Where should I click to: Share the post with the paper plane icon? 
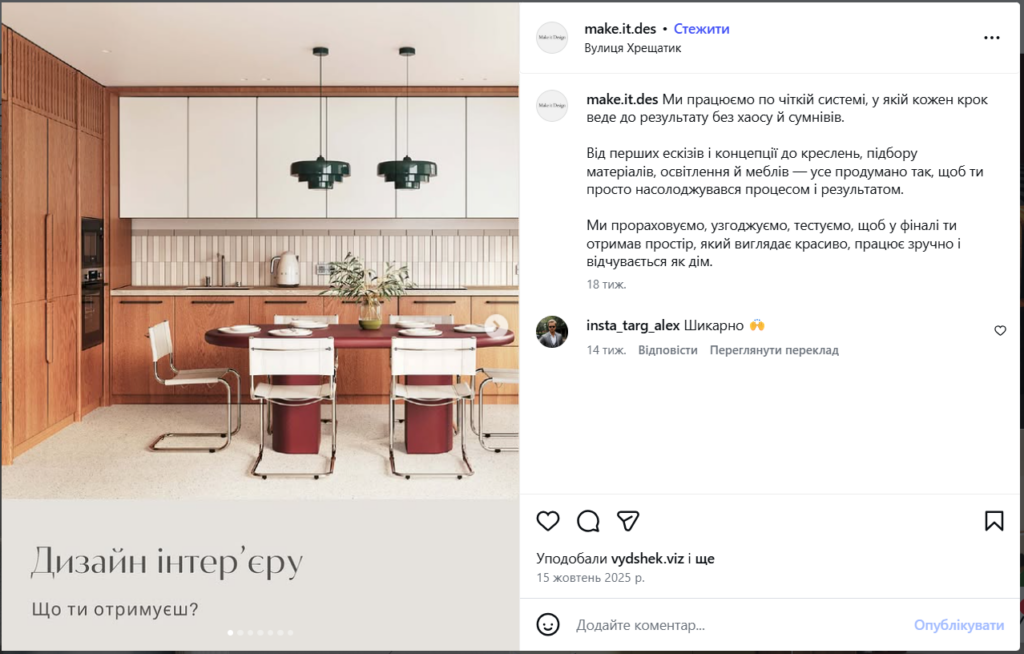click(628, 521)
